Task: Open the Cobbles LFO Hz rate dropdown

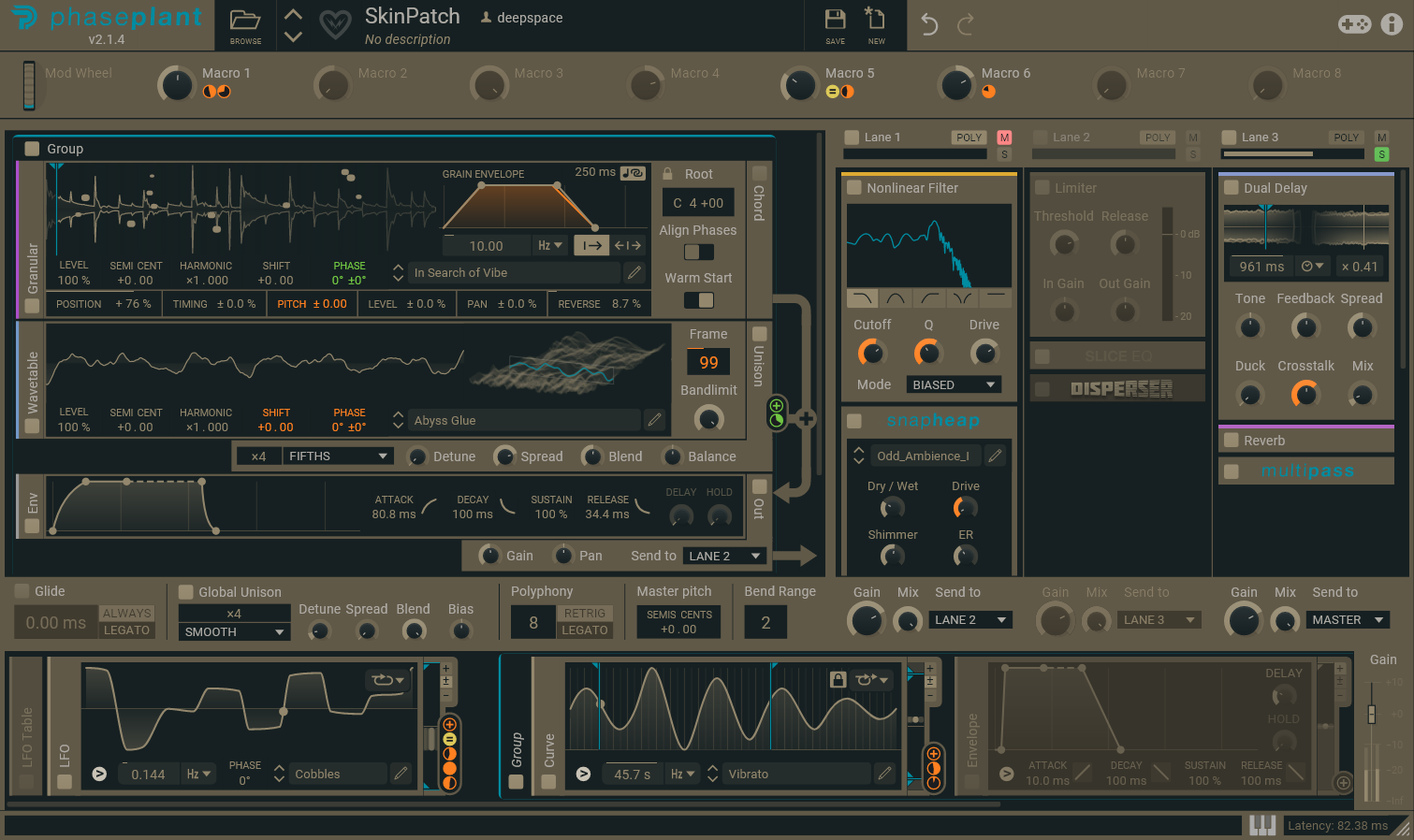Action: click(x=198, y=774)
